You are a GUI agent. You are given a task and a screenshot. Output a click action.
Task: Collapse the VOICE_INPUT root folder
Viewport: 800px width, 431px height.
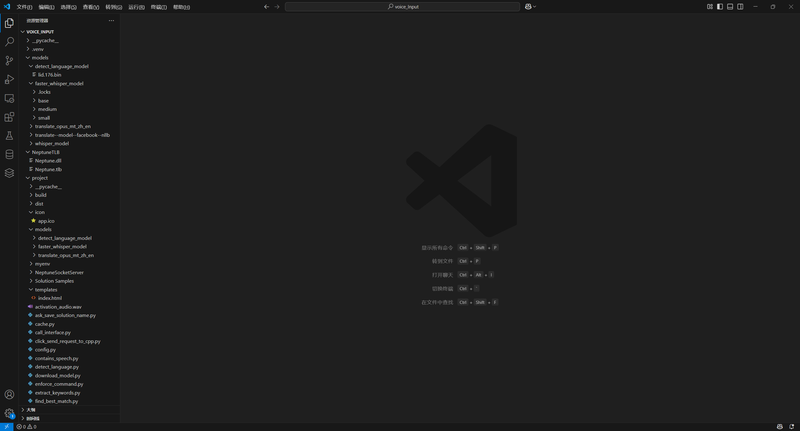click(x=69, y=32)
